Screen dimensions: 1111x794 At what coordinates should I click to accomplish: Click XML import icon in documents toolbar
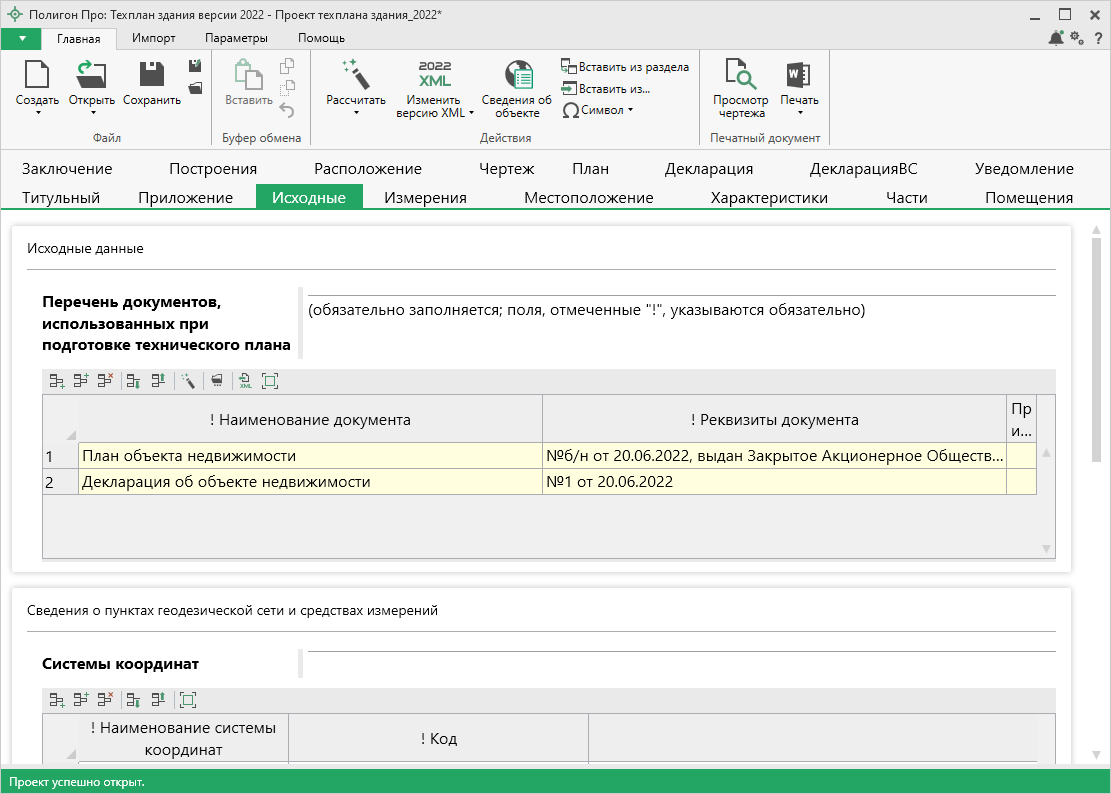[245, 381]
